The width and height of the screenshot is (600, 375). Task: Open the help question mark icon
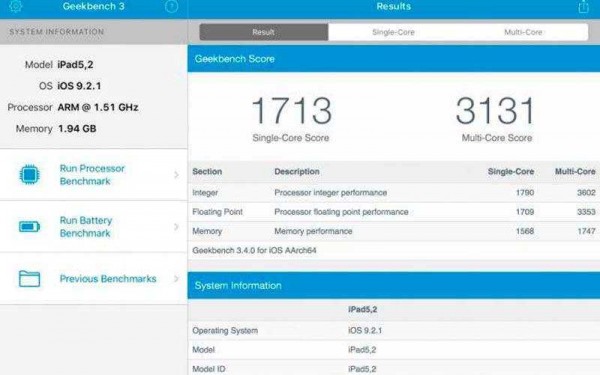coord(171,6)
